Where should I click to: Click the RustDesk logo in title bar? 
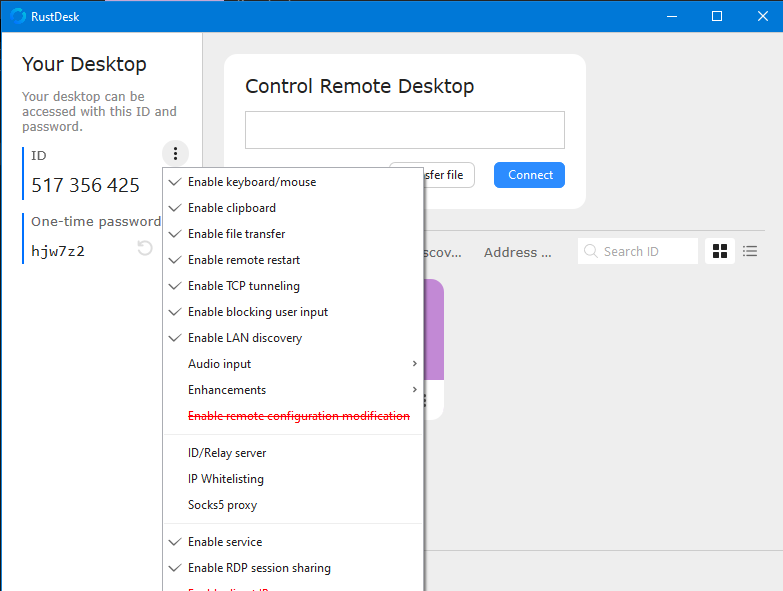click(x=18, y=16)
